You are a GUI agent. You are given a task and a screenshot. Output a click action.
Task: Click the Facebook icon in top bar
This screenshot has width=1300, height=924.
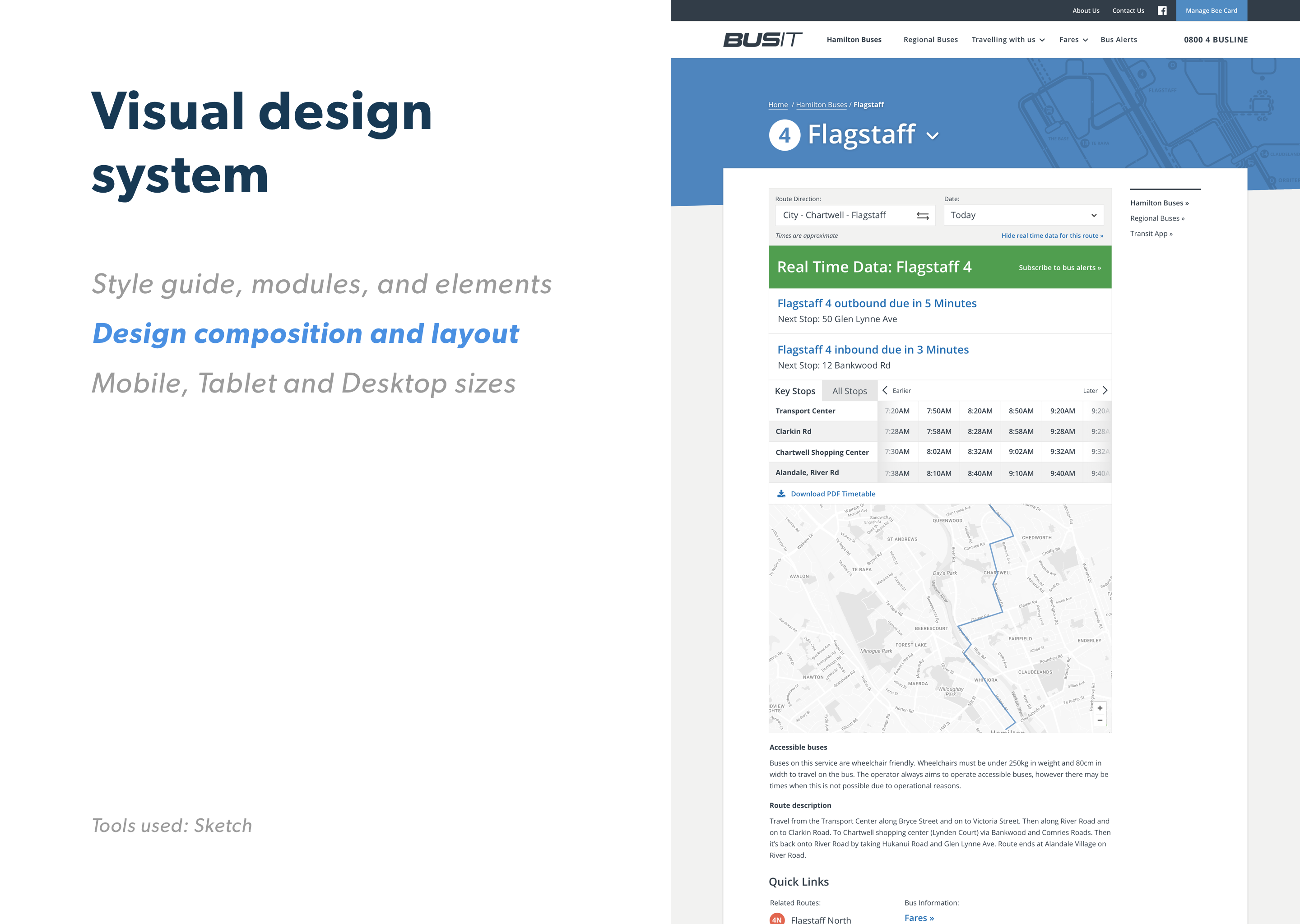click(1162, 11)
